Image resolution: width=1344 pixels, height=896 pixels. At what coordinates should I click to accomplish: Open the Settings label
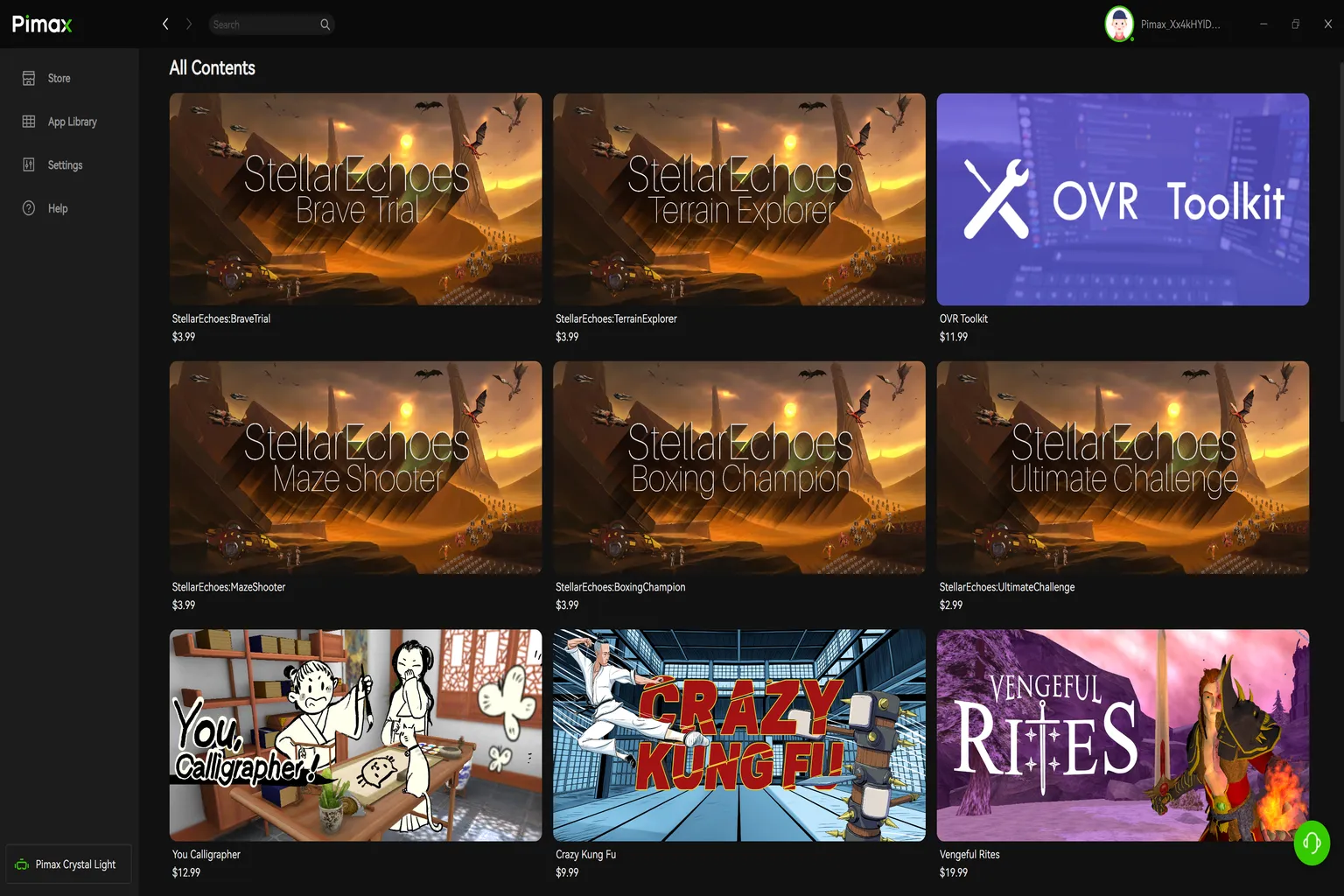[65, 164]
